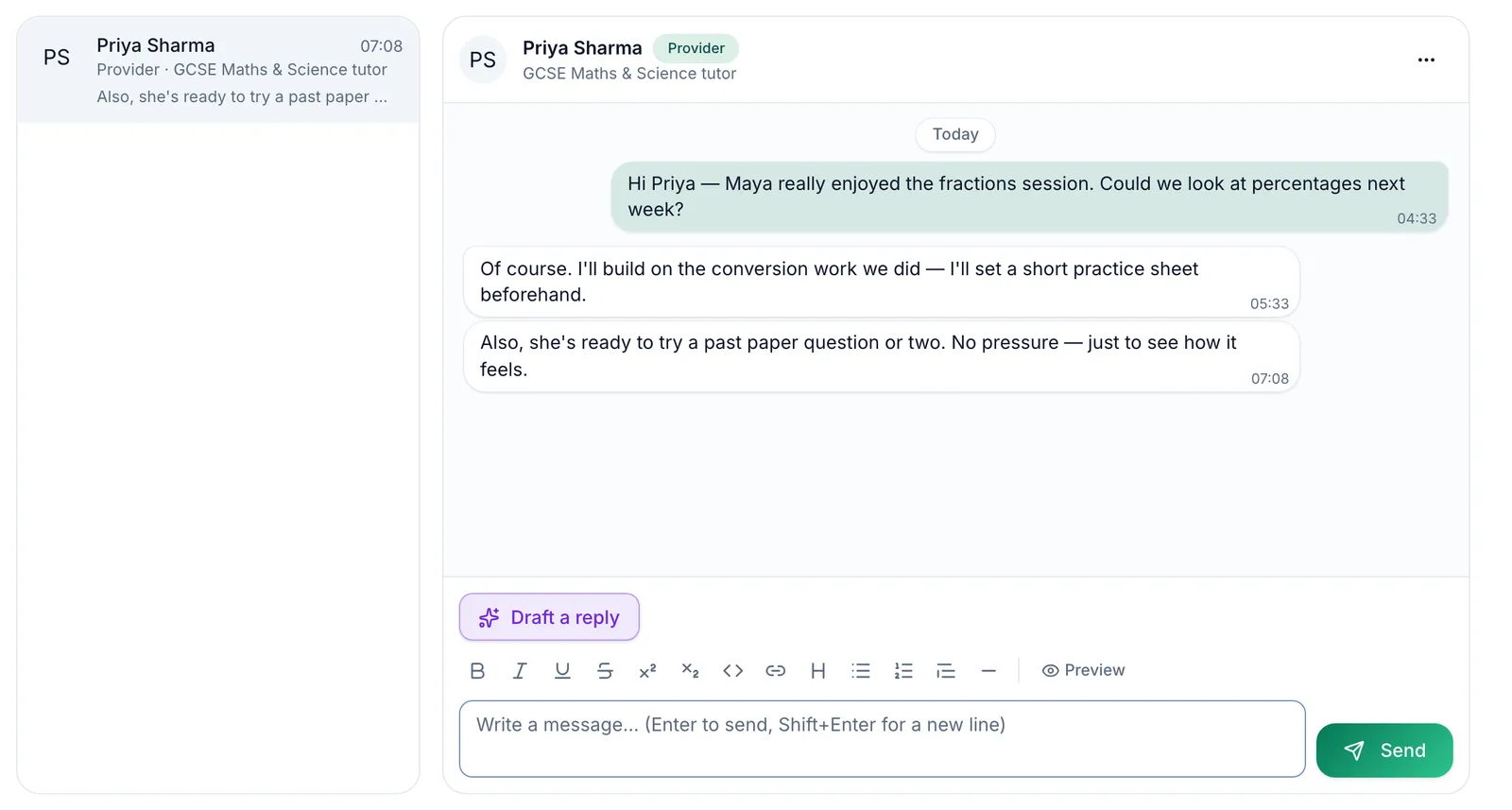Toggle bold formatting

click(x=477, y=670)
